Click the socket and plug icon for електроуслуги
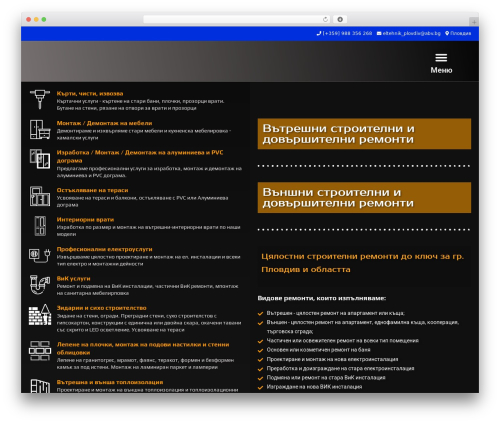The width and height of the screenshot is (500, 423). [x=40, y=255]
